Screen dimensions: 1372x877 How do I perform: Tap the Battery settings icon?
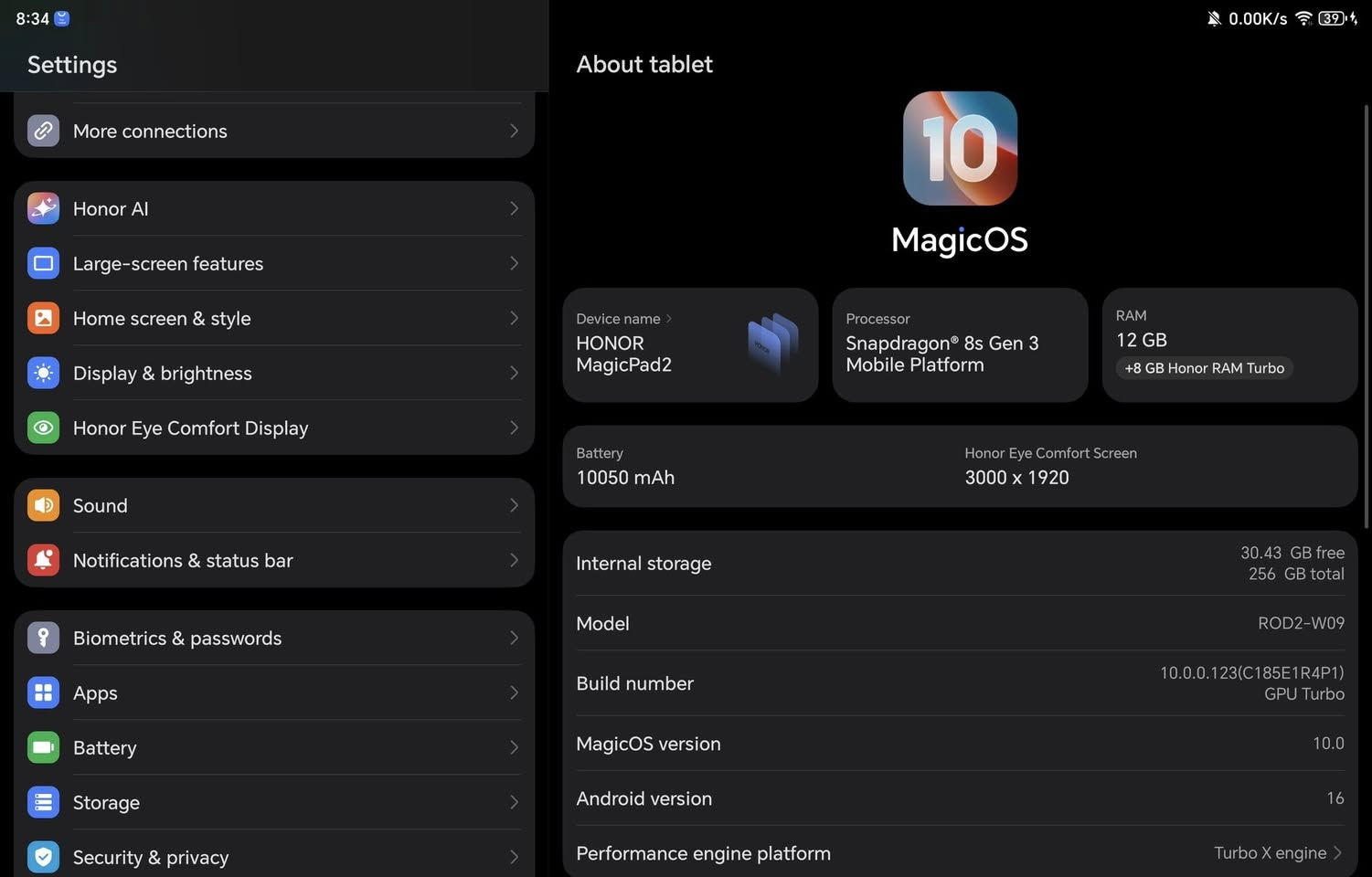click(43, 747)
